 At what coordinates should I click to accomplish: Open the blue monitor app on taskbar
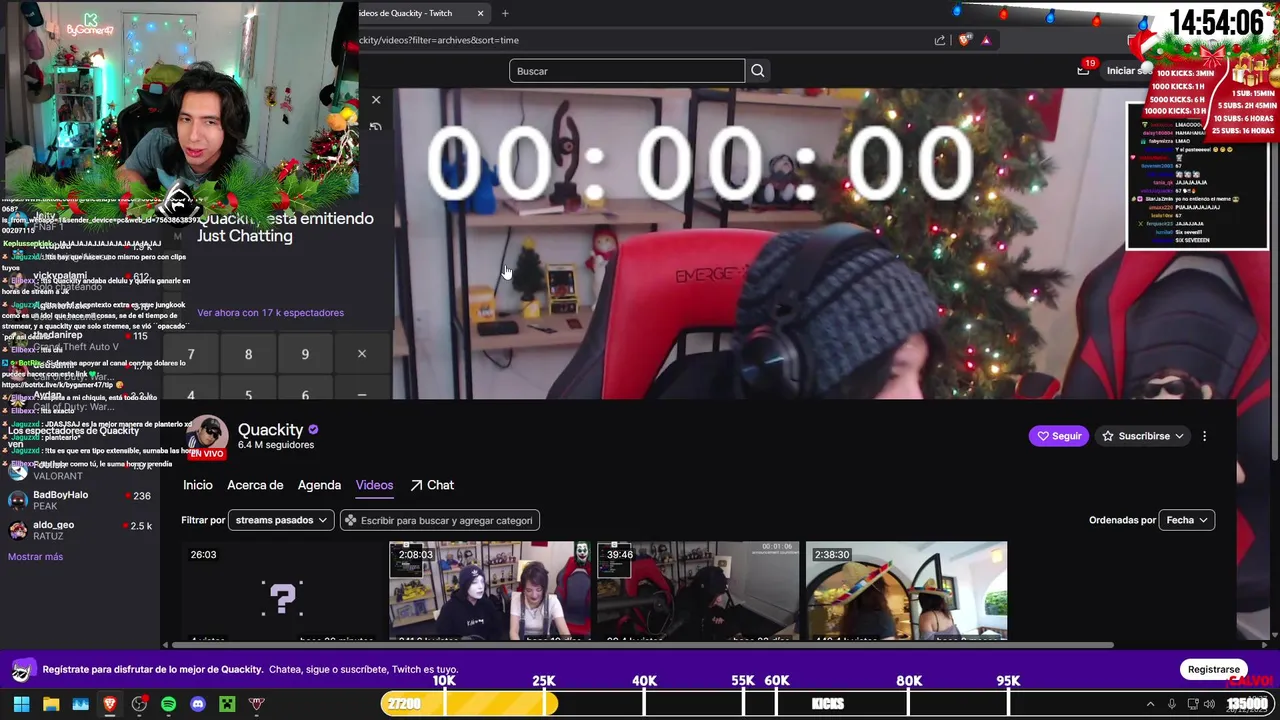click(81, 704)
